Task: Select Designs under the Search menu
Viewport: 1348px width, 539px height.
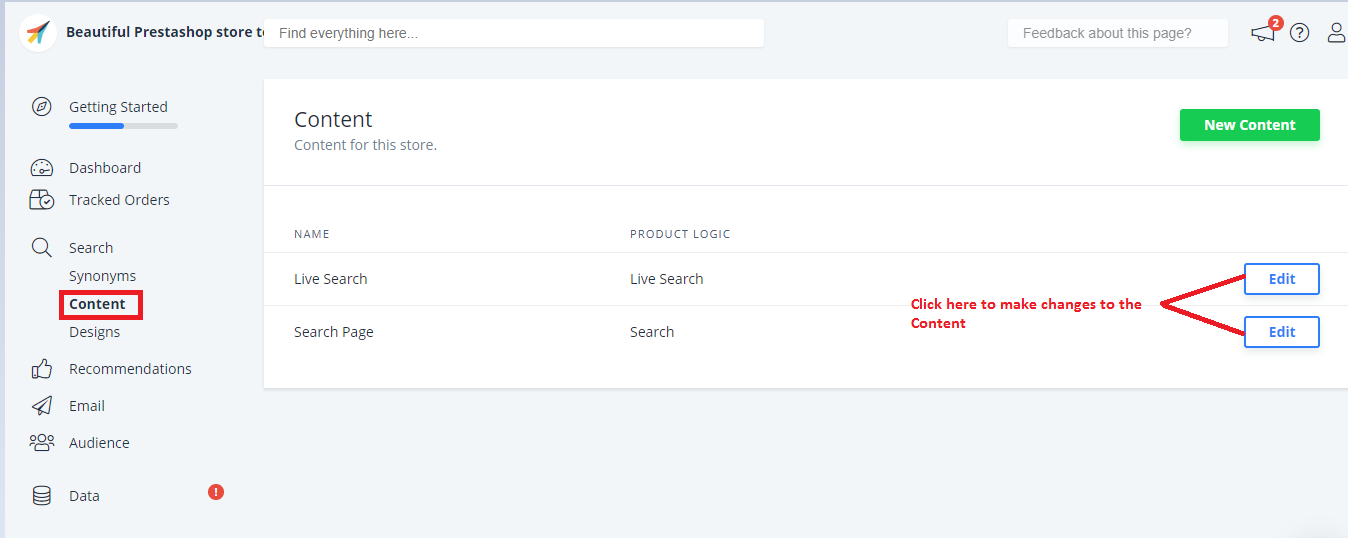Action: point(94,332)
